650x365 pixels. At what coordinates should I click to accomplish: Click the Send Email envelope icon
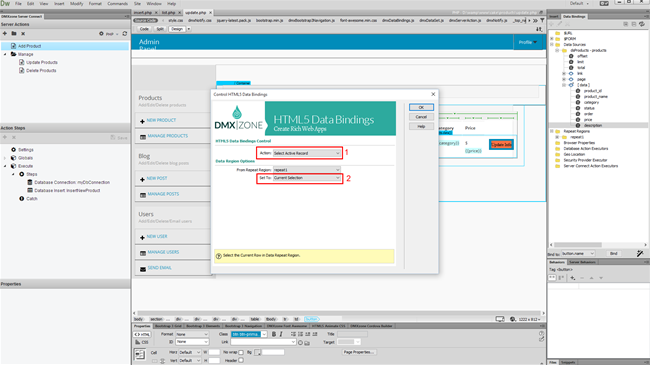143,269
